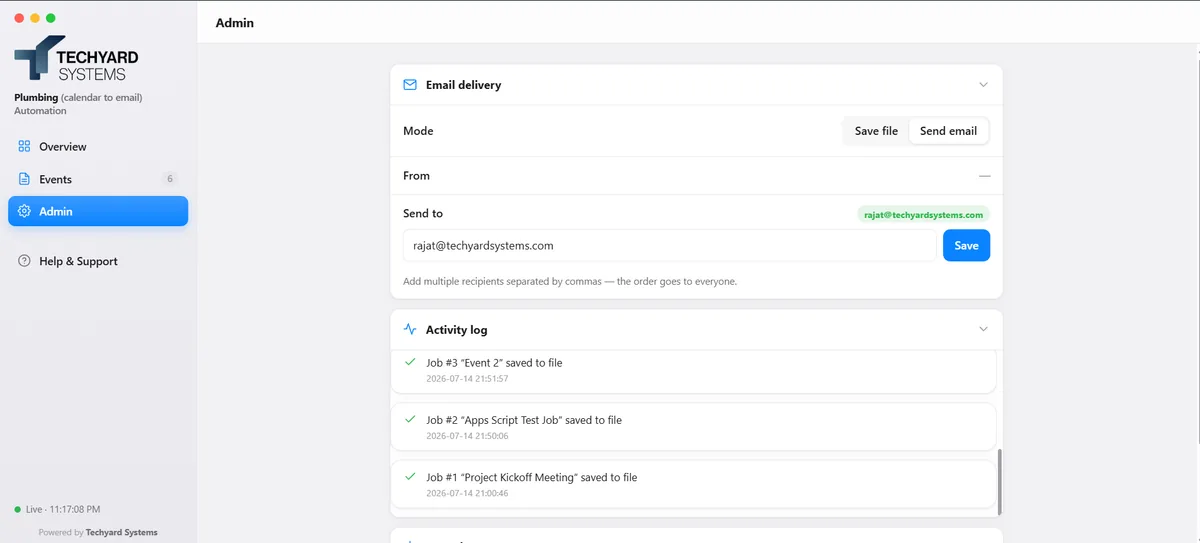The image size is (1200, 543).
Task: Click the Live 11:17:08 PM status text
Action: pyautogui.click(x=63, y=509)
